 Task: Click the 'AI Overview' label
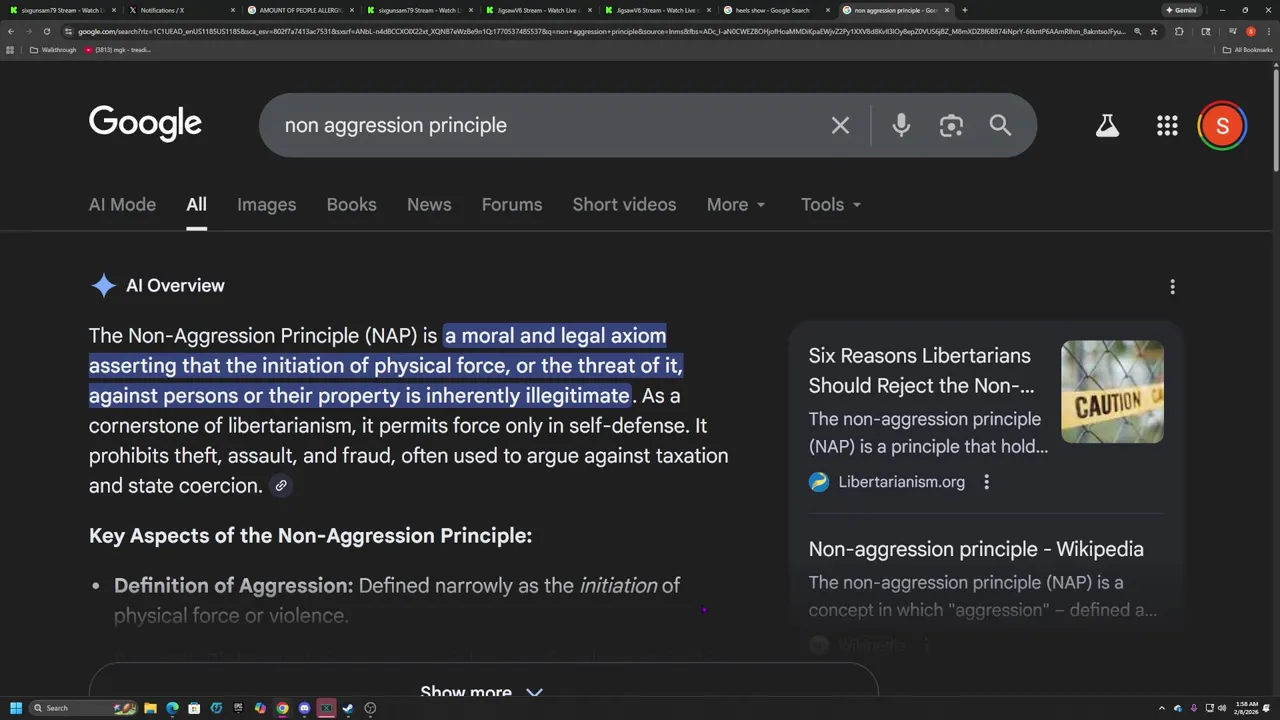pyautogui.click(x=175, y=286)
